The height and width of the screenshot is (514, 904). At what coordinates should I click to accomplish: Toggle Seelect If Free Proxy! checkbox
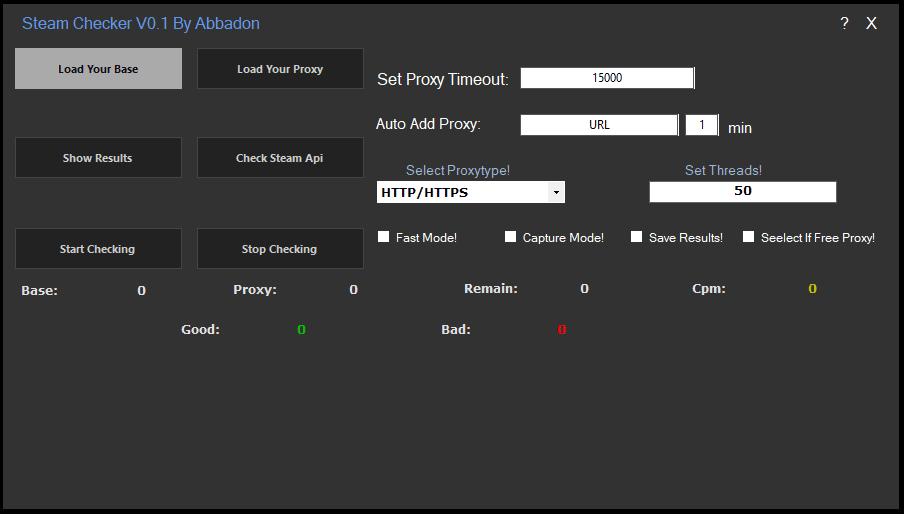coord(748,237)
